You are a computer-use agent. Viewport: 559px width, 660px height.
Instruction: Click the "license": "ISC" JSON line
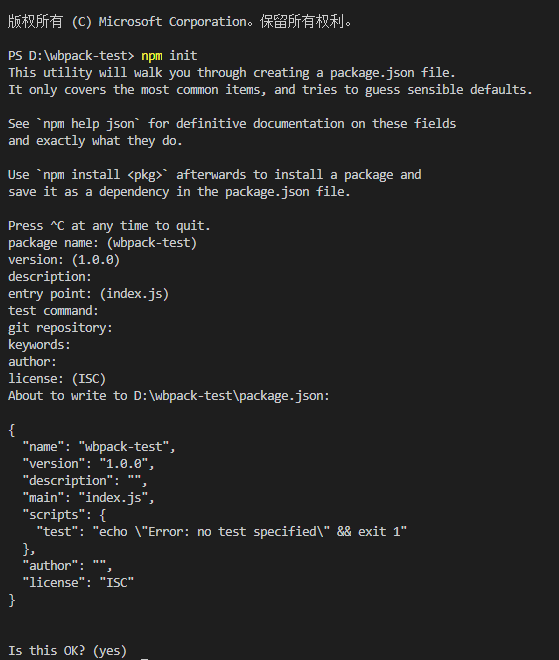pyautogui.click(x=78, y=583)
